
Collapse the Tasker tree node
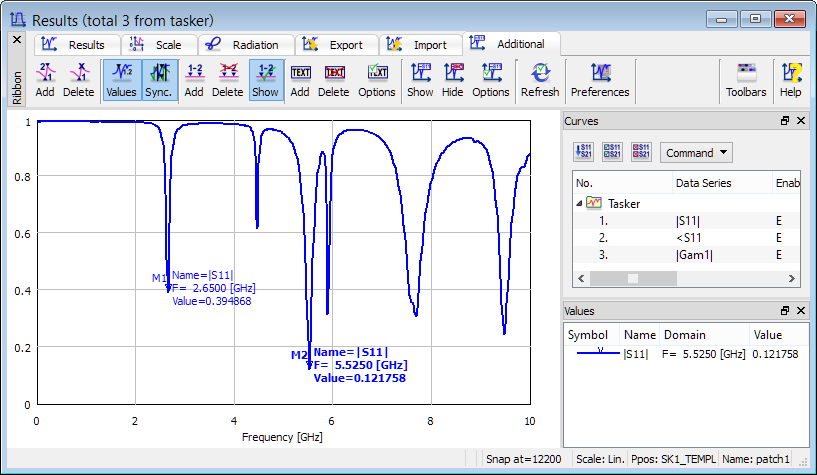point(581,203)
